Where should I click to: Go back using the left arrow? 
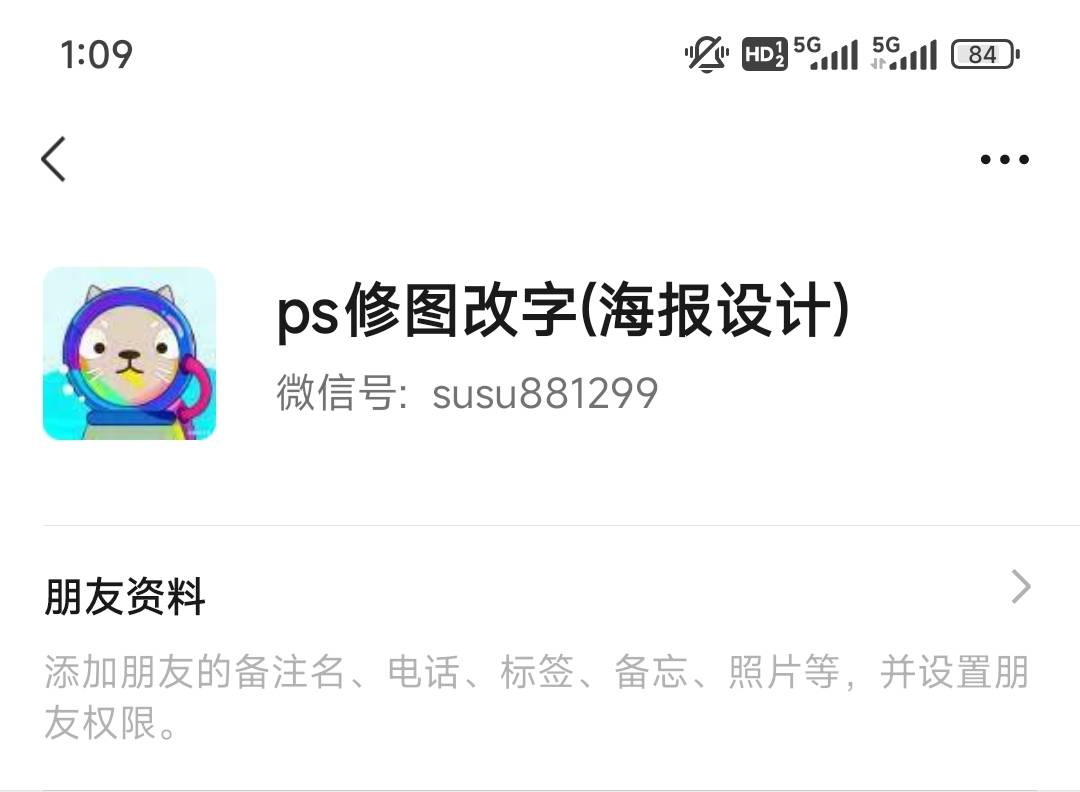(x=54, y=159)
